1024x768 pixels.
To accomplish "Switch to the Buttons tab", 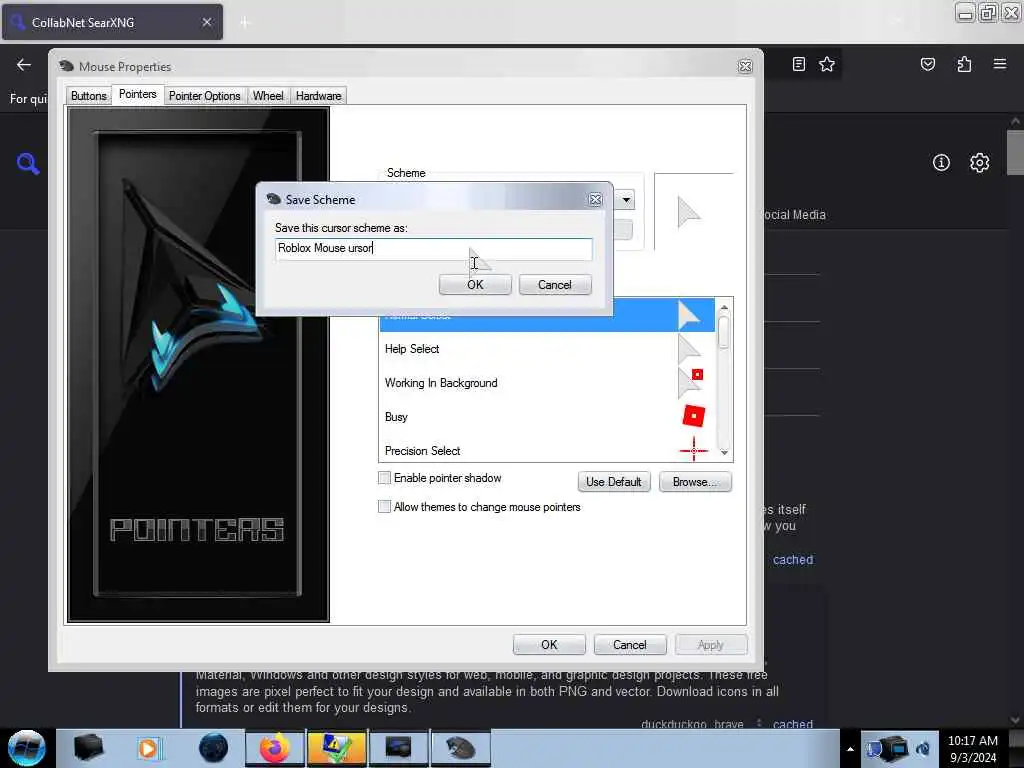I will [88, 95].
